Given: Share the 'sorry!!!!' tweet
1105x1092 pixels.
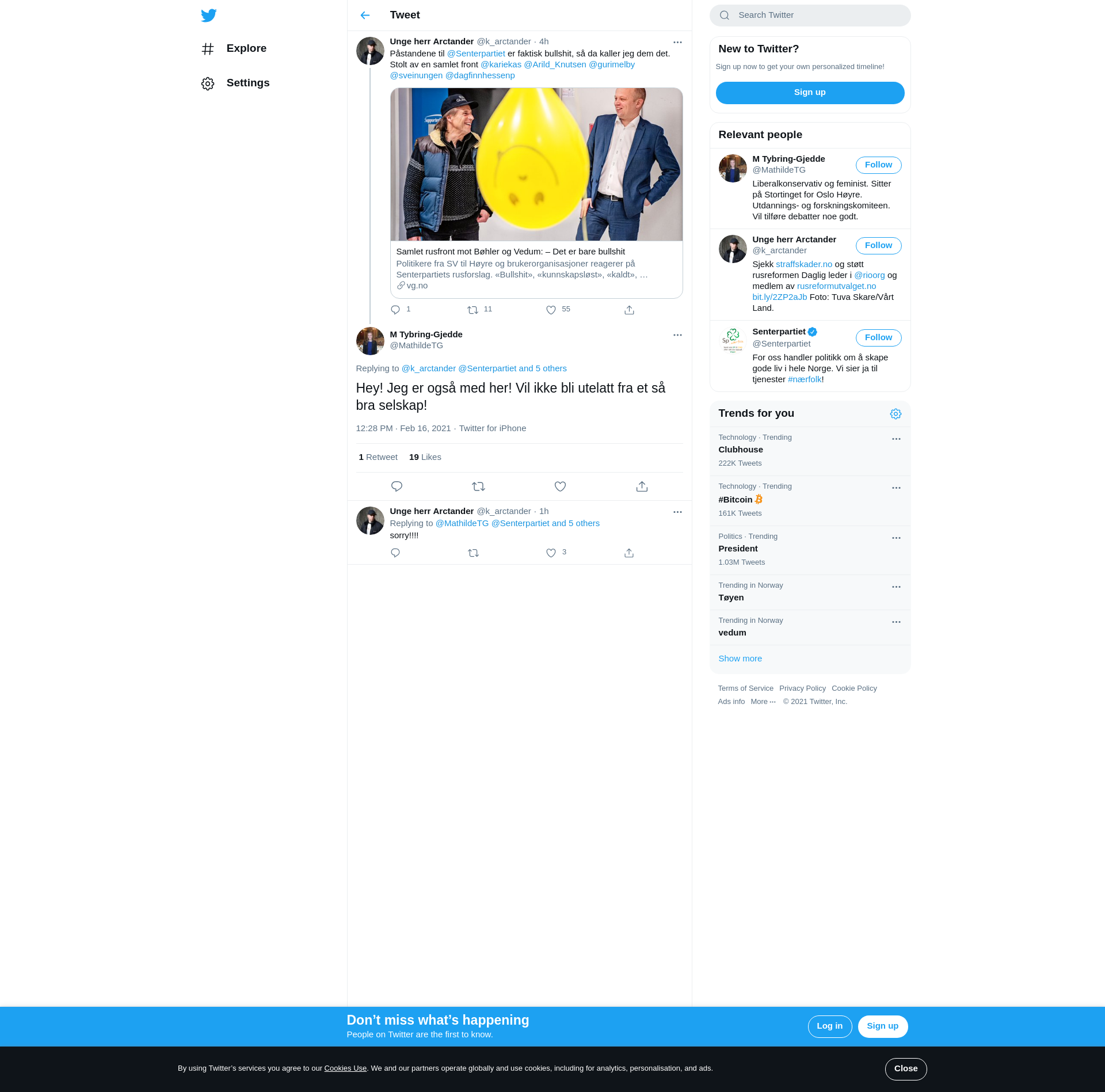Looking at the screenshot, I should click(629, 553).
